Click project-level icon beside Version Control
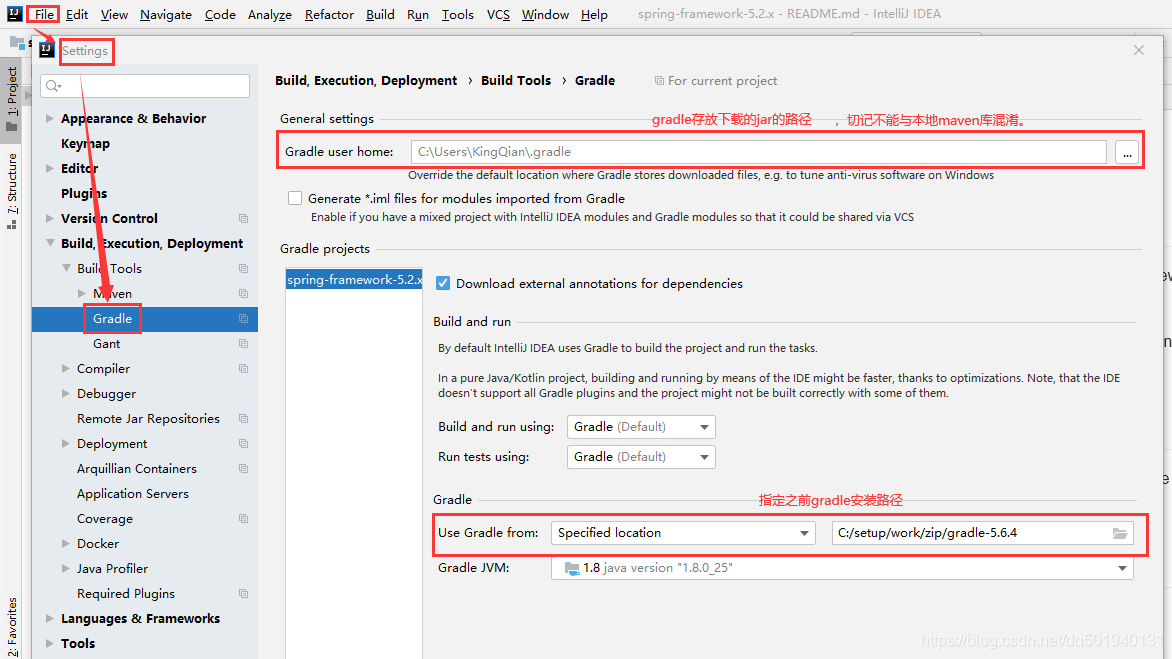The height and width of the screenshot is (659, 1172). 244,218
